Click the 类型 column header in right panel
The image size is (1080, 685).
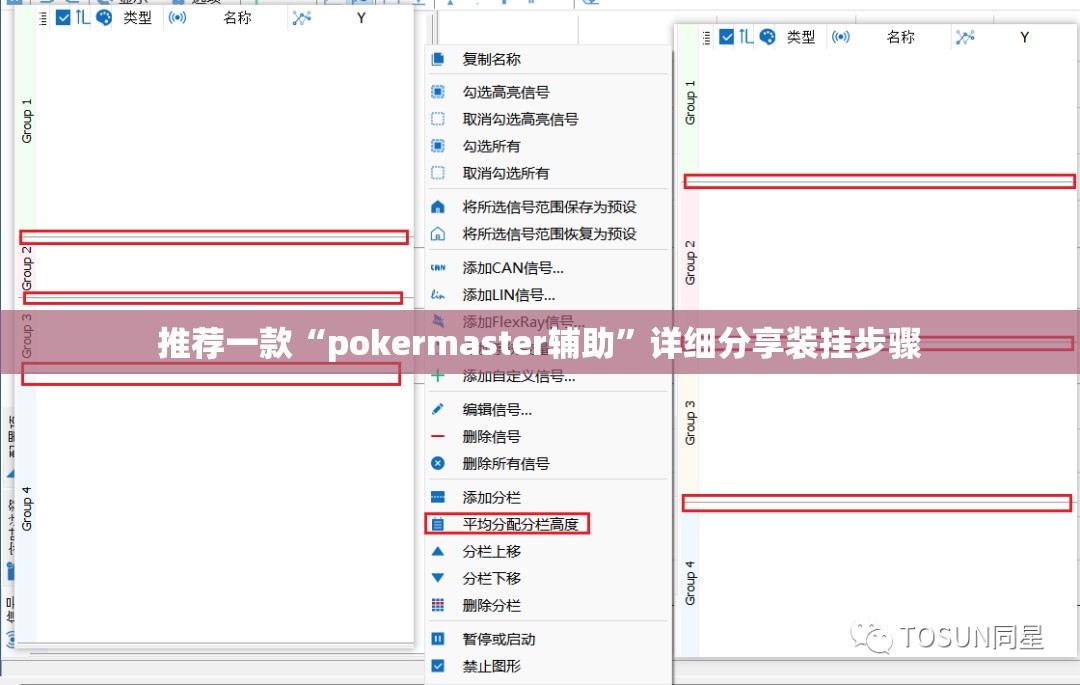click(800, 37)
